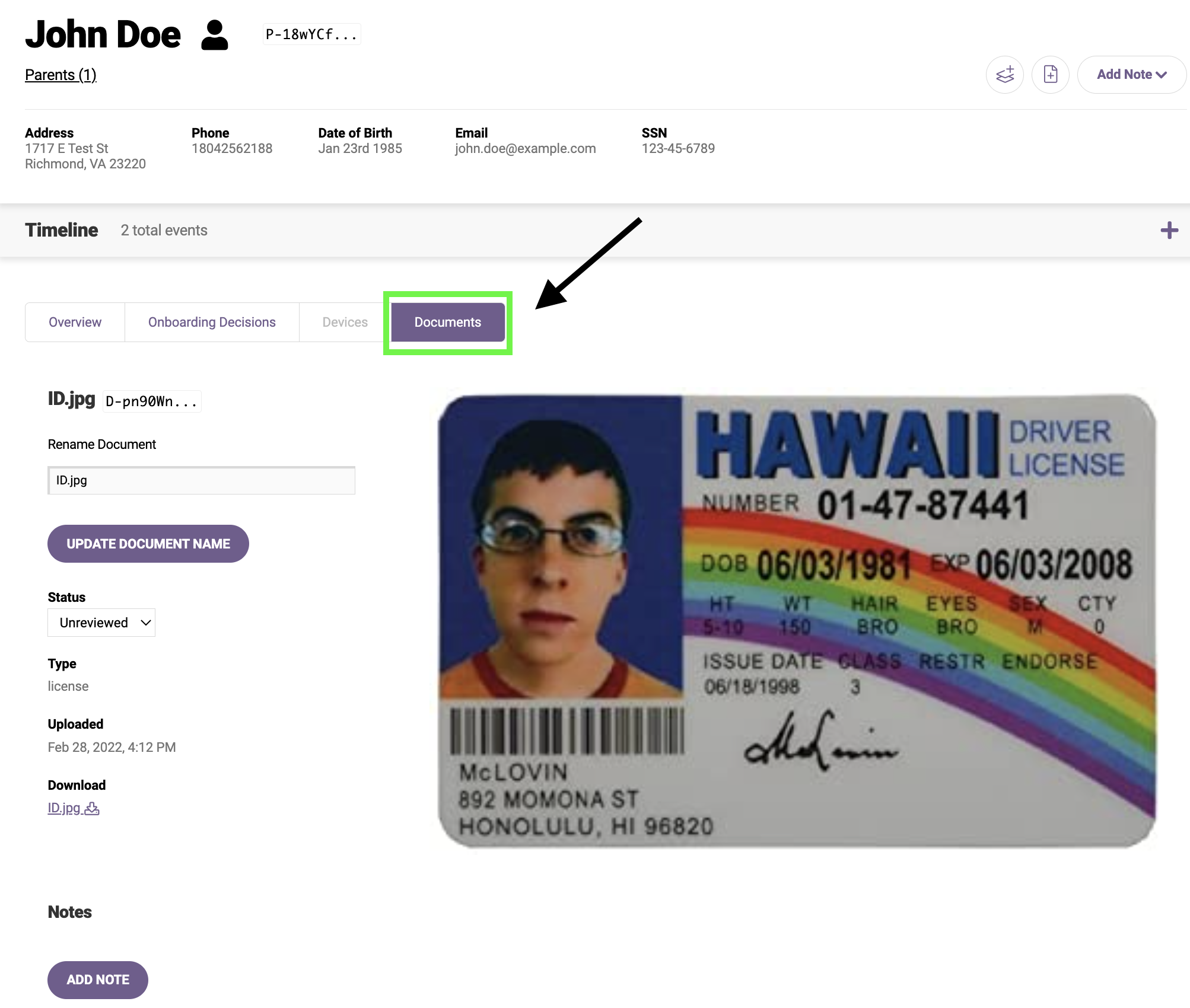Screen dimensions: 1190x1008
Task: Click the Update Document Name button
Action: pyautogui.click(x=148, y=544)
